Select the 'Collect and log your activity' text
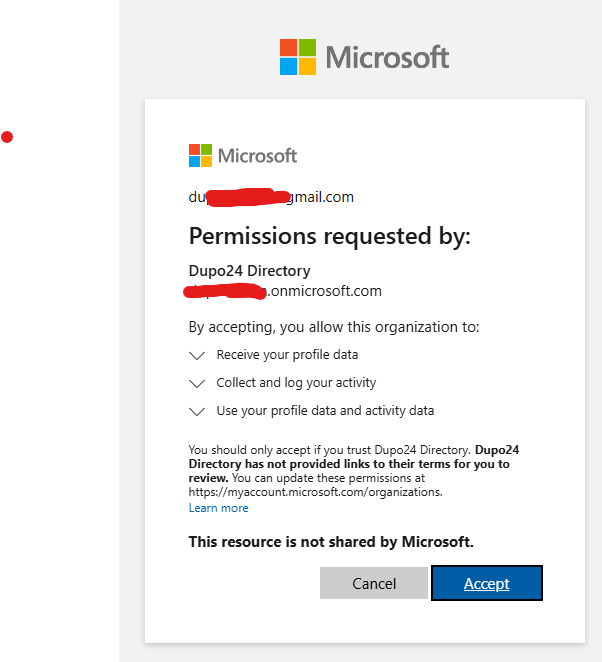602x662 pixels. click(296, 383)
